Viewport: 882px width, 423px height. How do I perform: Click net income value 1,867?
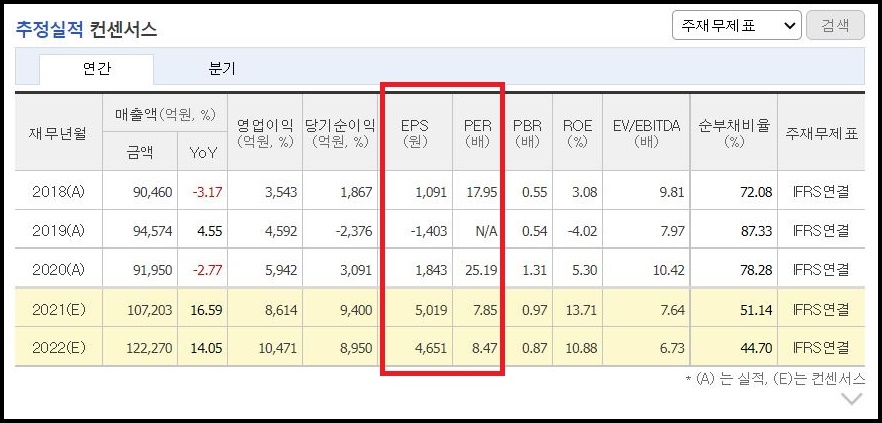point(356,192)
